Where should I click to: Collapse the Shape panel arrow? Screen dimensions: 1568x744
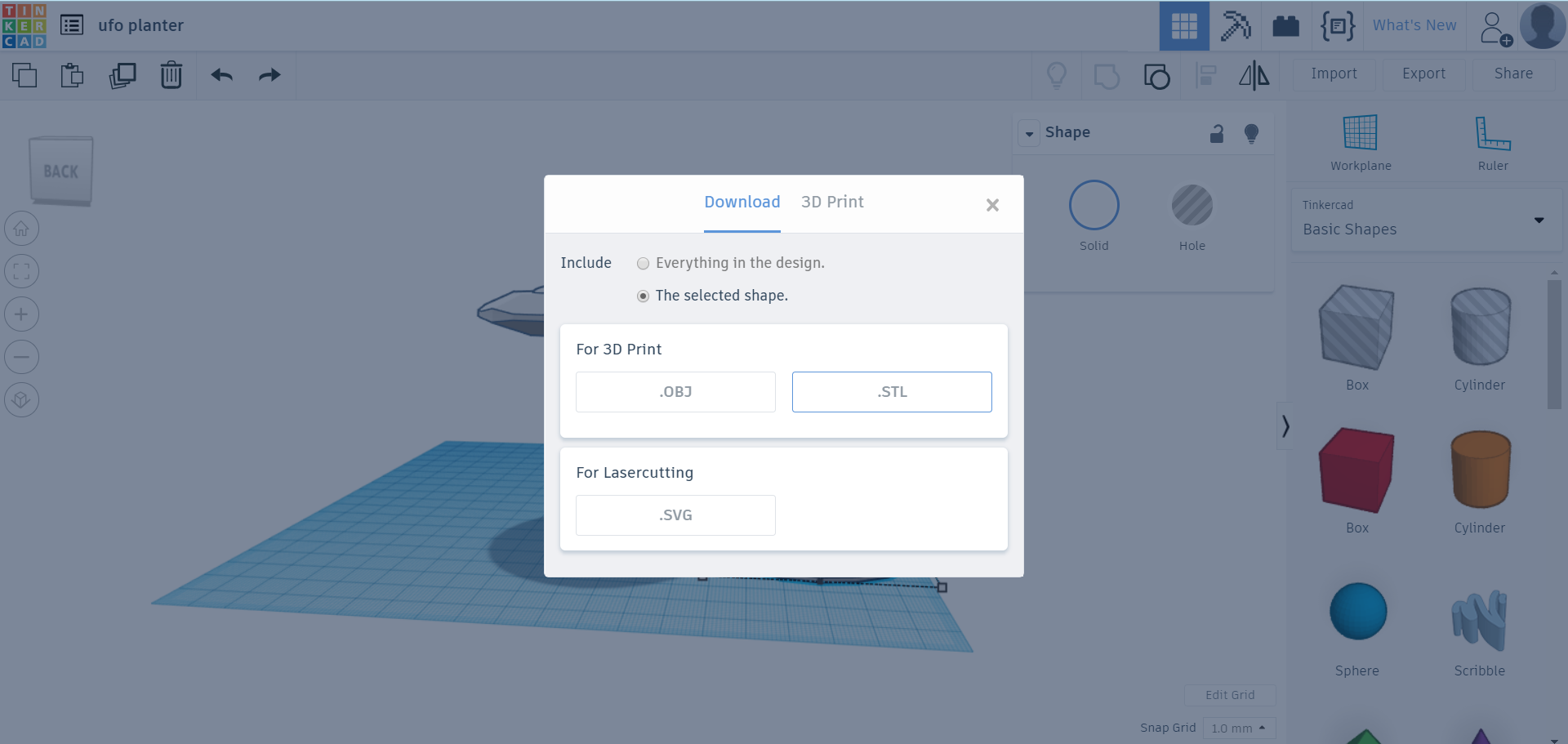click(x=1029, y=133)
